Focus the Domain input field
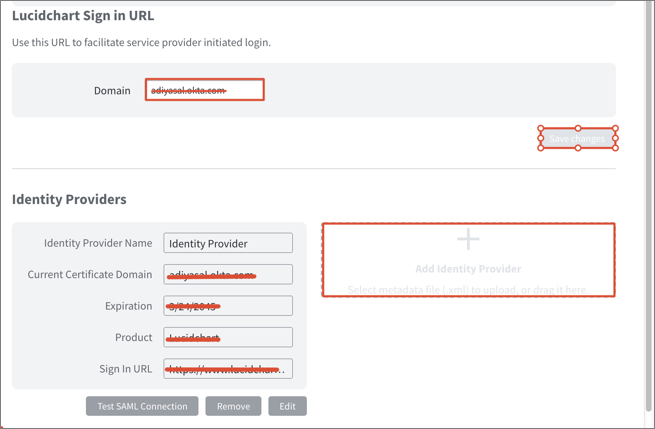 coord(204,90)
